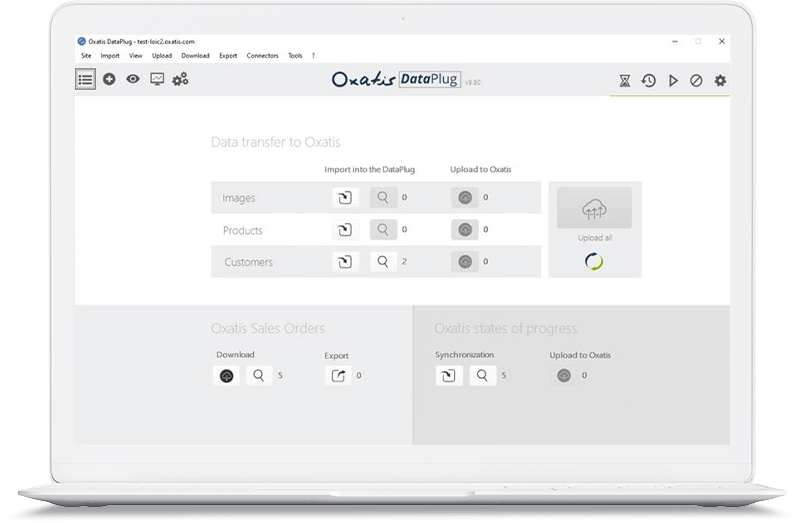Screen dimensions: 800x523
Task: Open the Site menu
Action: coord(86,56)
